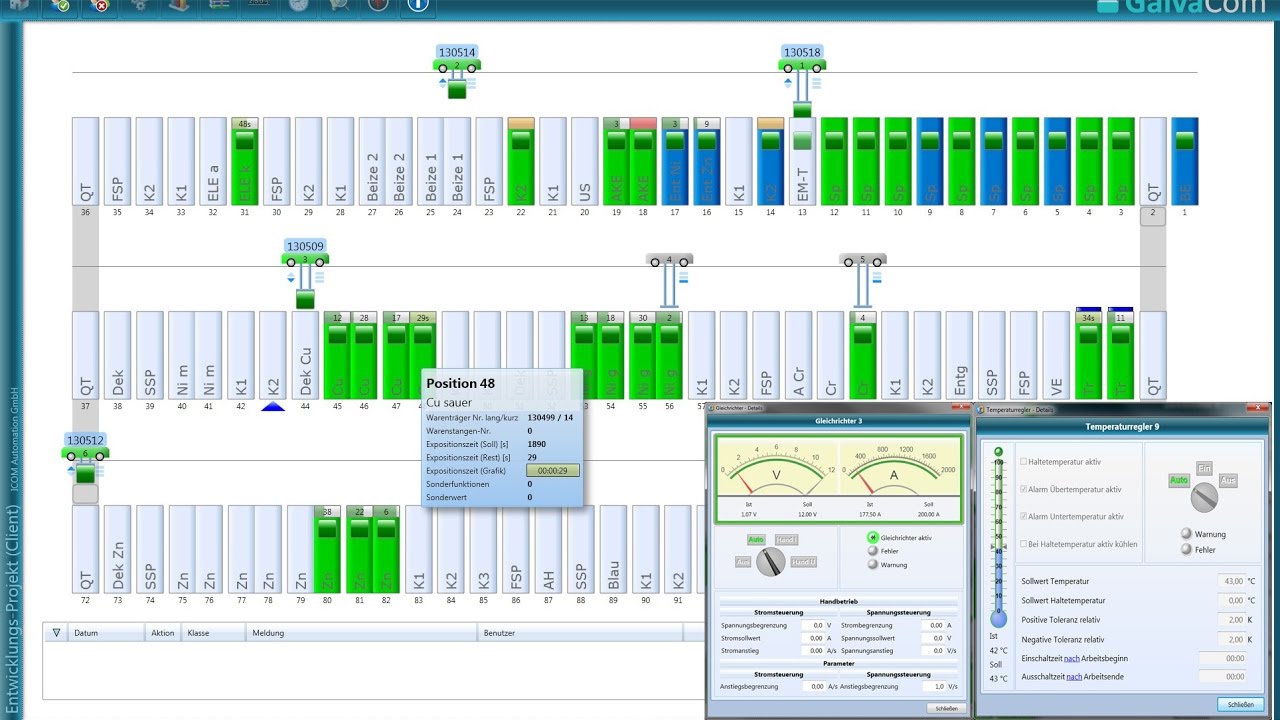Sort message log by Klasse column
Screen dimensions: 1280x720
[215, 632]
